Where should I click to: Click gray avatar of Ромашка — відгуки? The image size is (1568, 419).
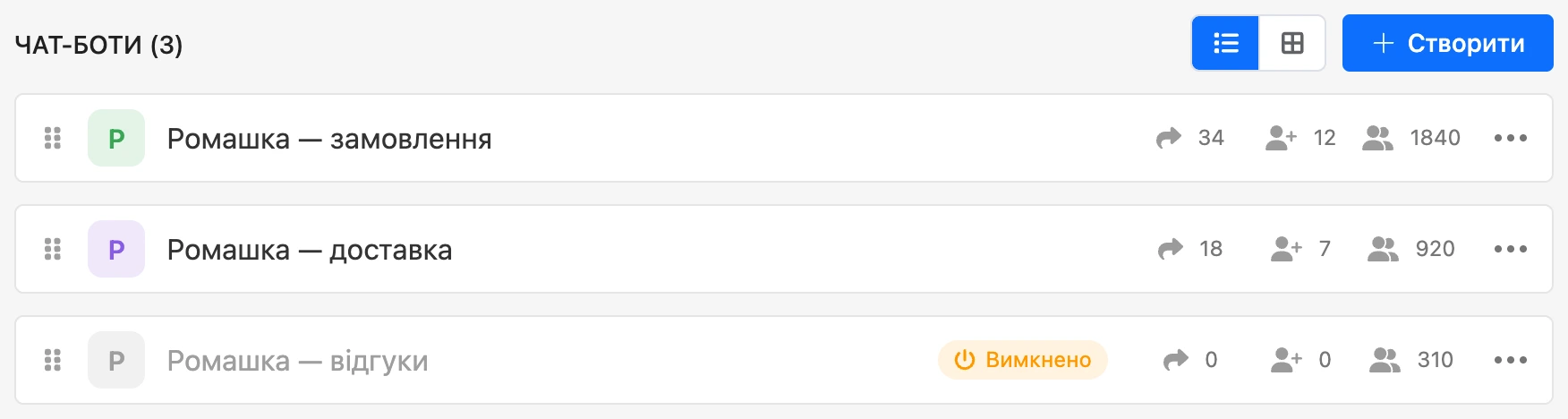coord(116,360)
